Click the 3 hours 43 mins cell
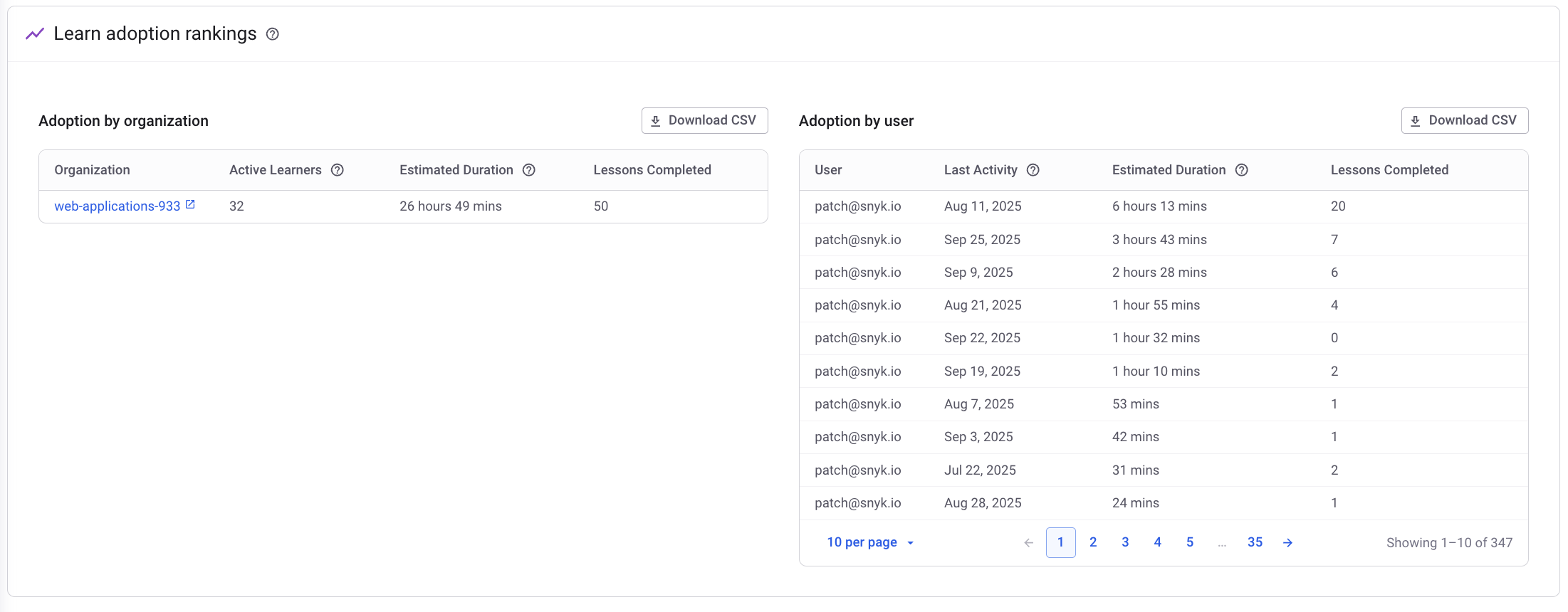 1159,240
